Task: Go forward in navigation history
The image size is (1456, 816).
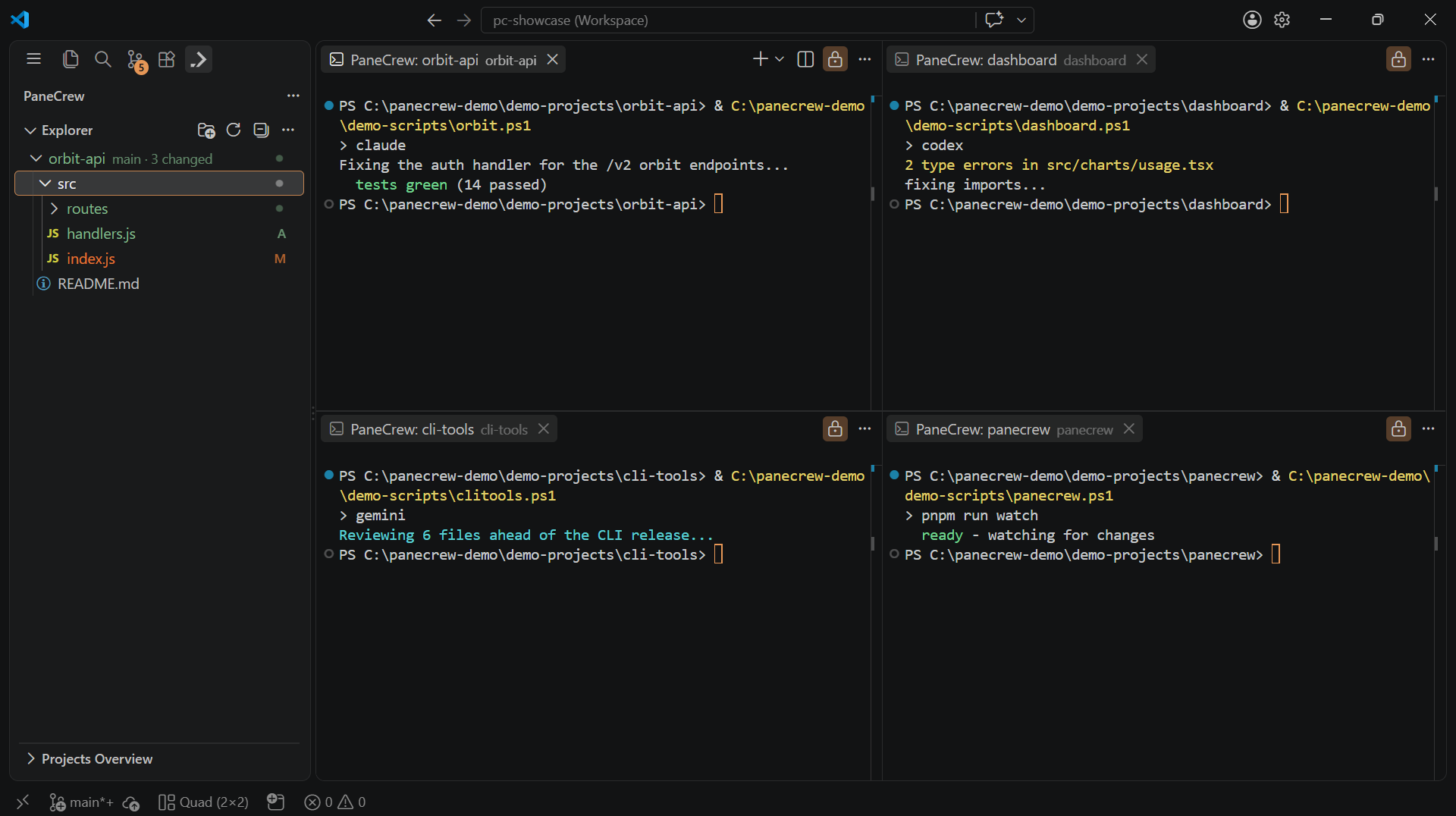Action: pos(464,20)
